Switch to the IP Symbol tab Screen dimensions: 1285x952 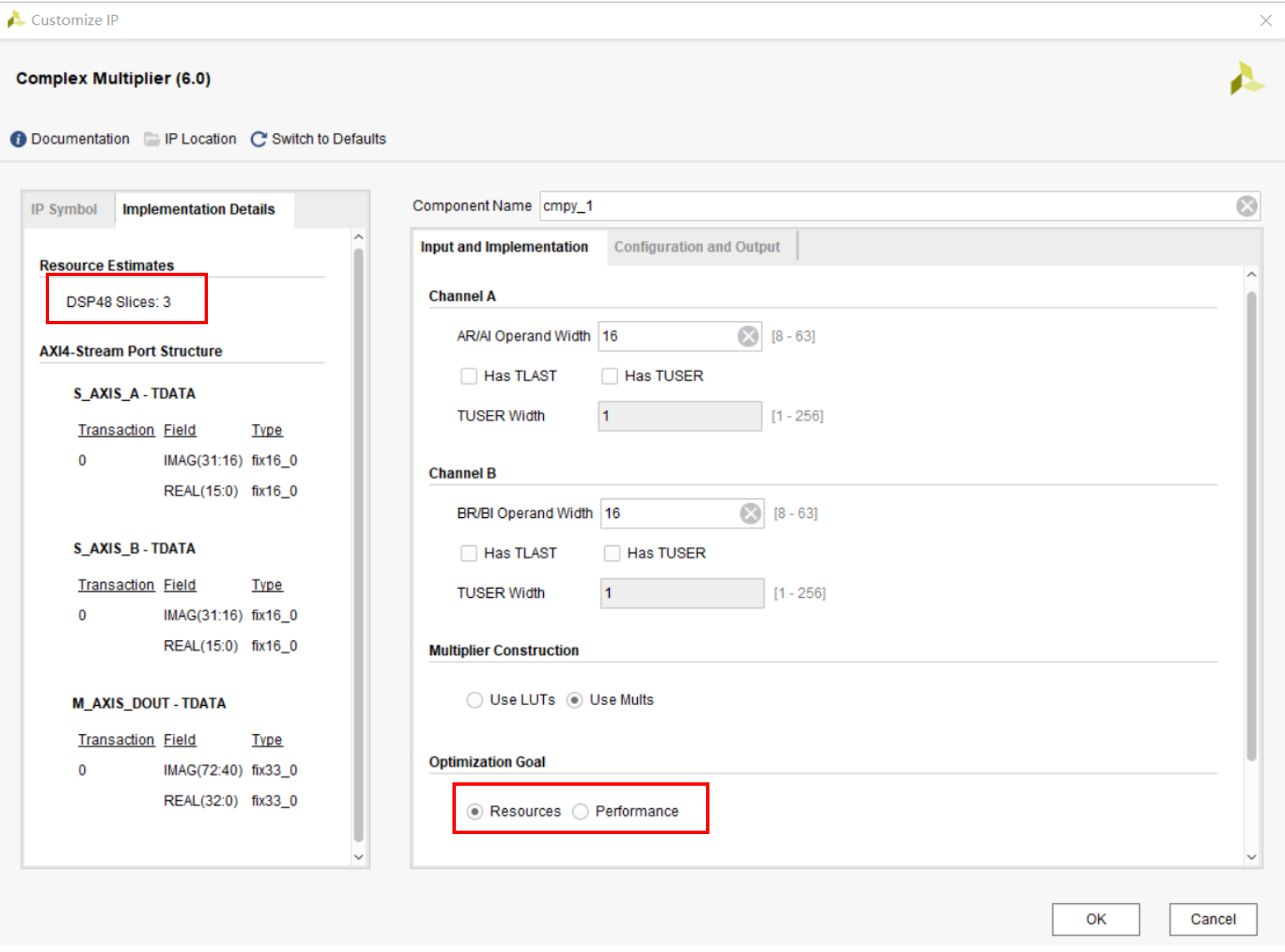(64, 210)
